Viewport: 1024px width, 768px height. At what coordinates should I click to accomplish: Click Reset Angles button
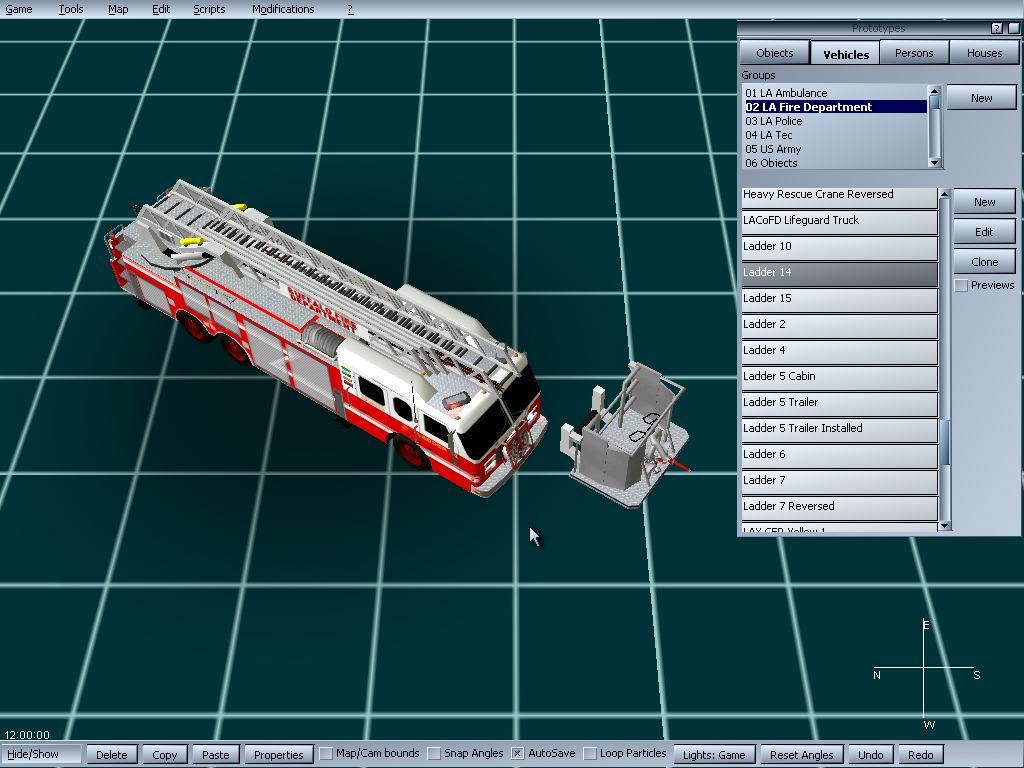[x=801, y=754]
